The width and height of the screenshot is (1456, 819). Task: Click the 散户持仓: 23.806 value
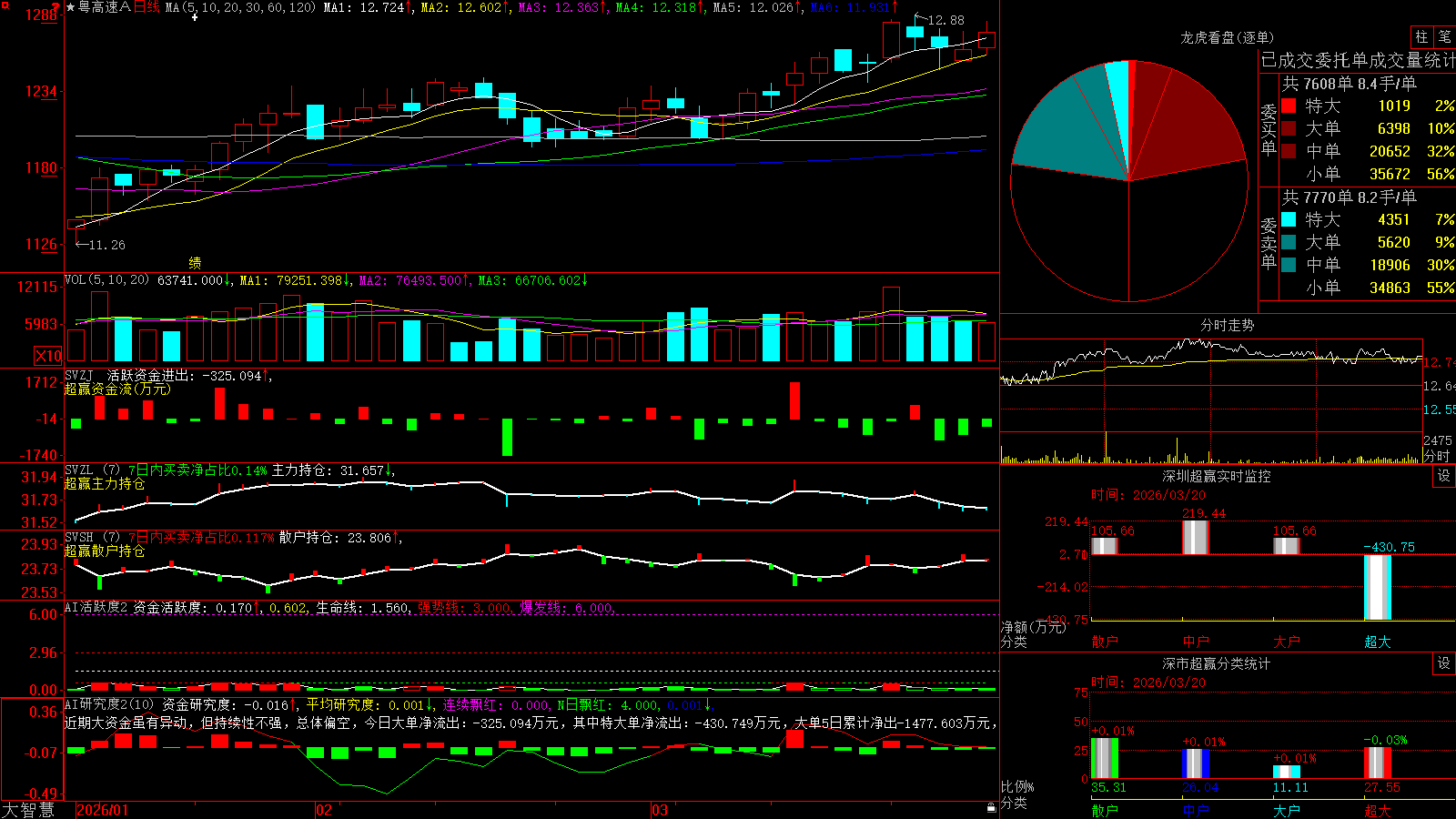point(335,538)
